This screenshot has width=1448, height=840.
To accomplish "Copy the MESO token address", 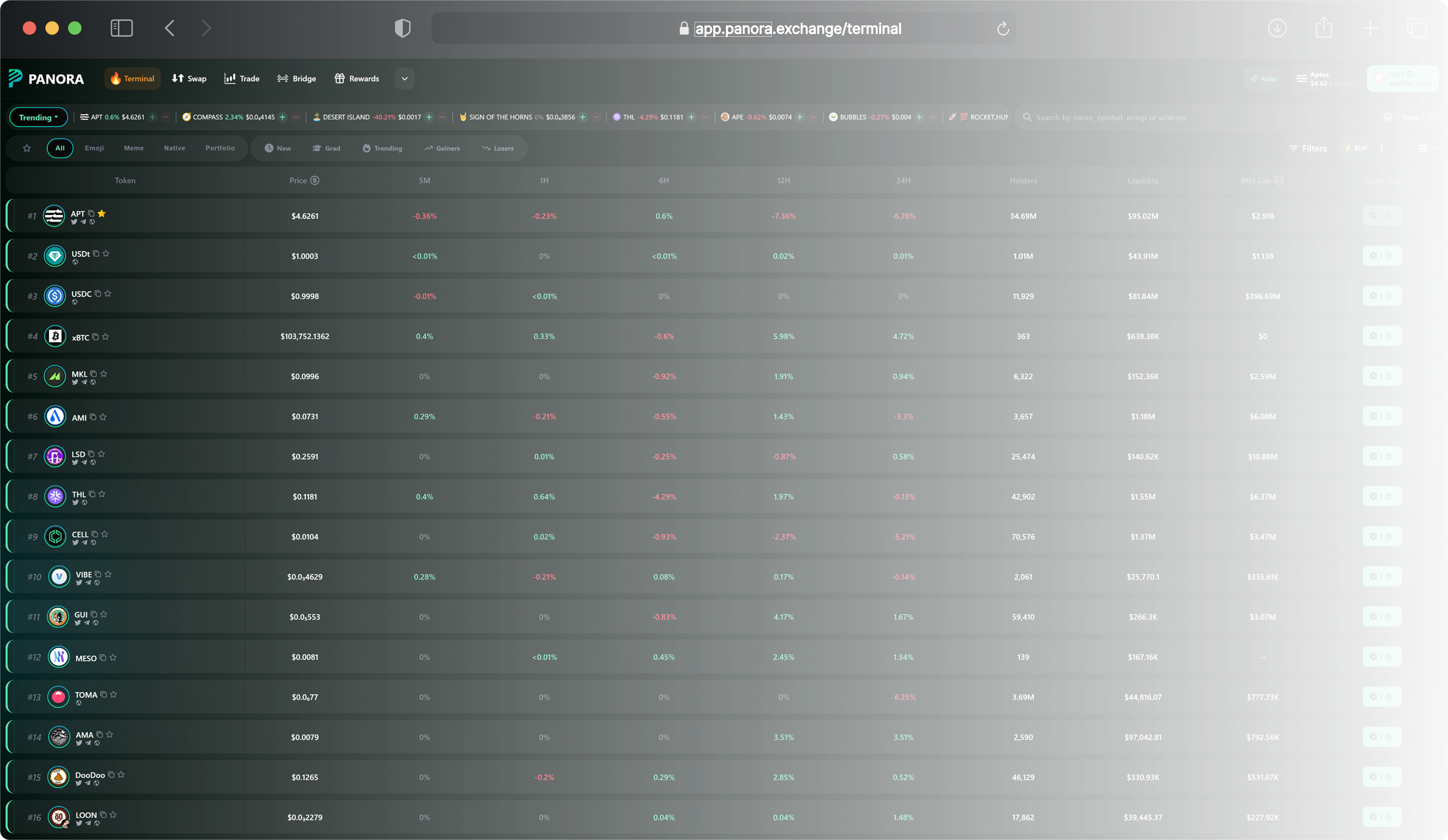I will tap(103, 657).
